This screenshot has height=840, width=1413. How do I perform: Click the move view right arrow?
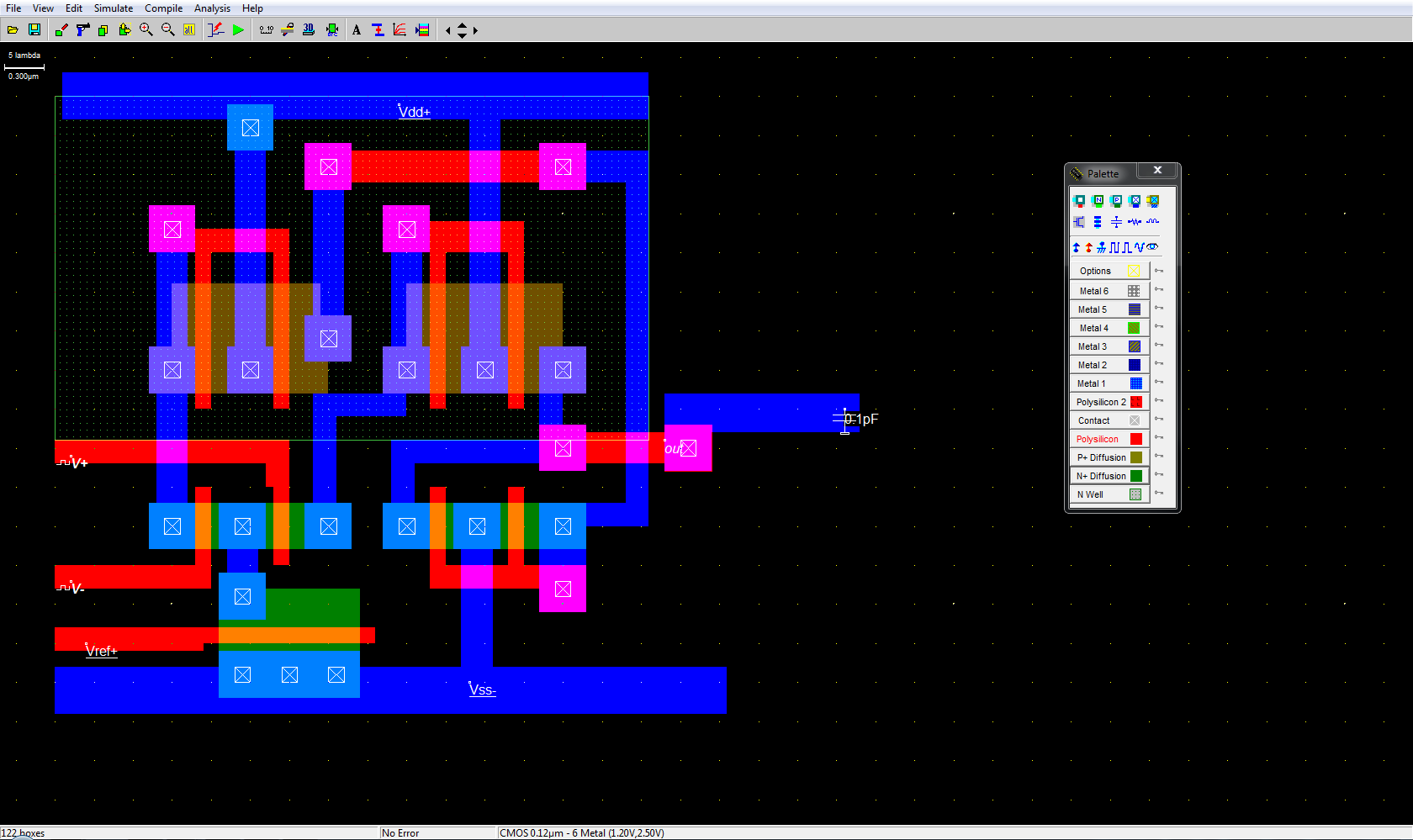[x=475, y=30]
